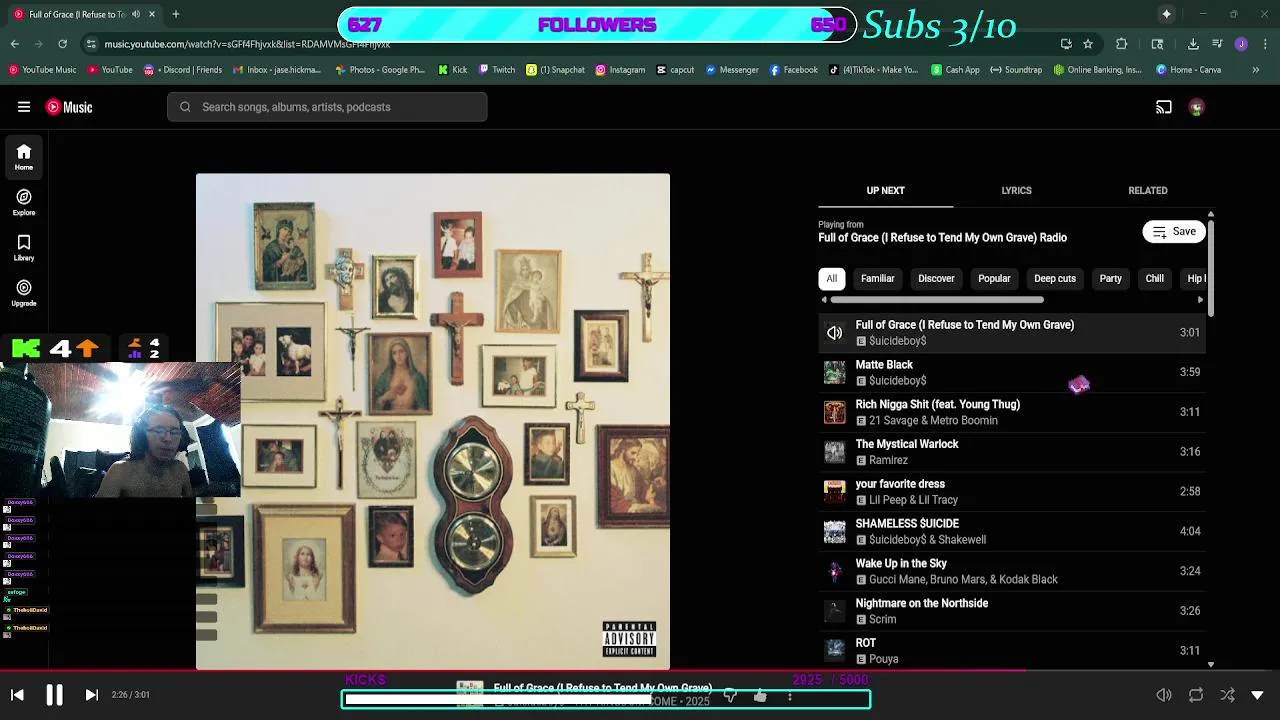Click the player volume speaker icon
1280x720 pixels.
(x=1164, y=695)
